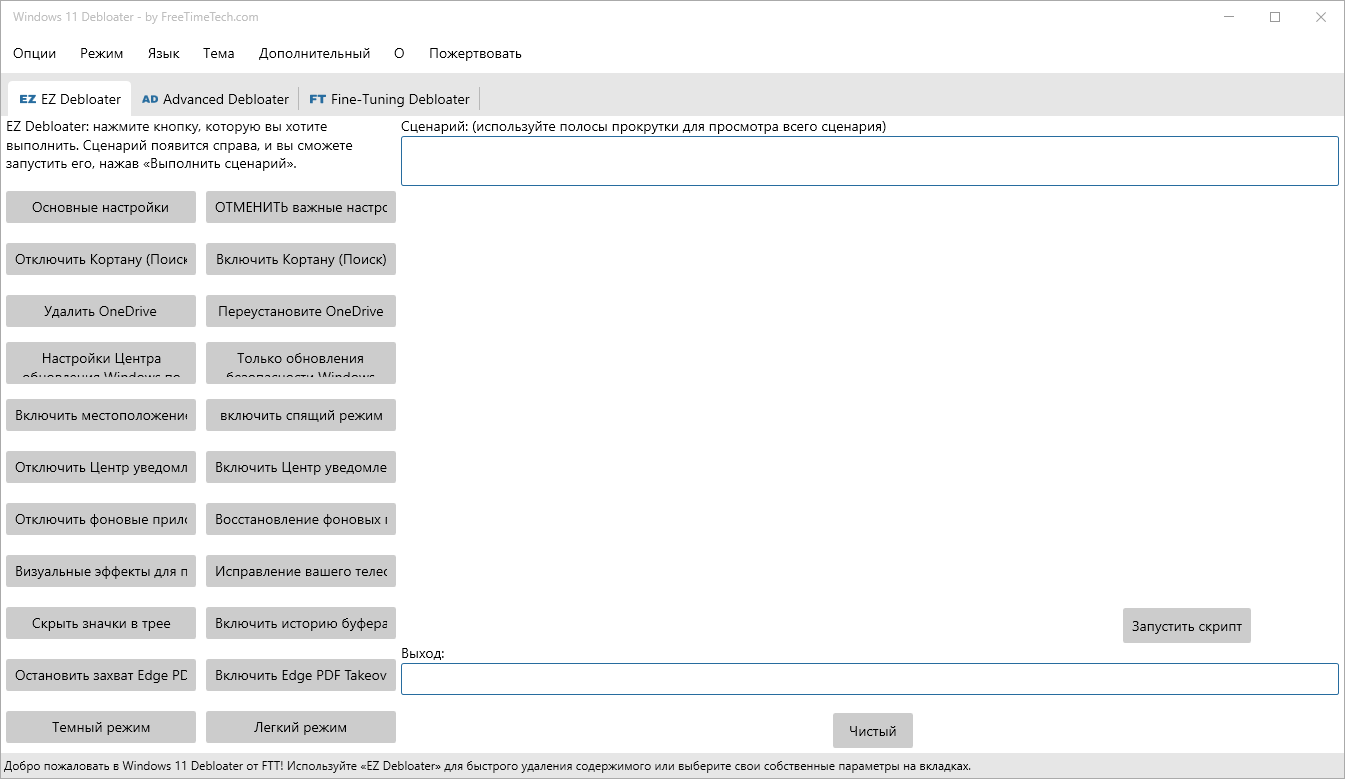Disable Cortana via Отключить Кортану button
This screenshot has width=1345, height=779.
point(100,259)
